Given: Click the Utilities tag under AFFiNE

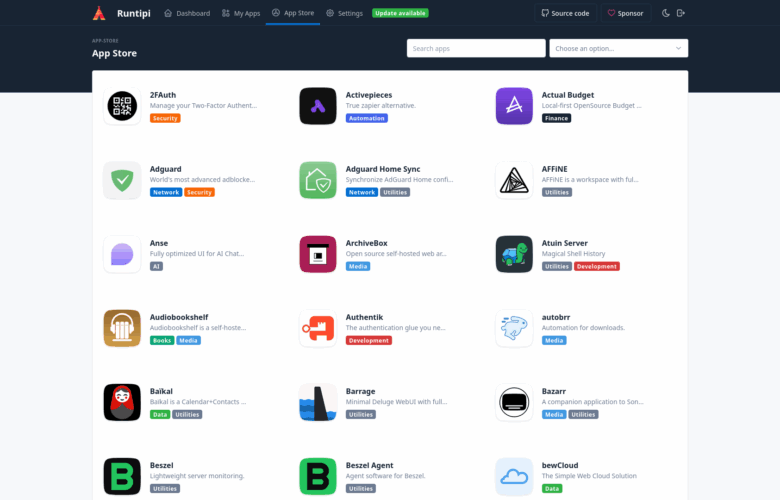Looking at the screenshot, I should (557, 193).
